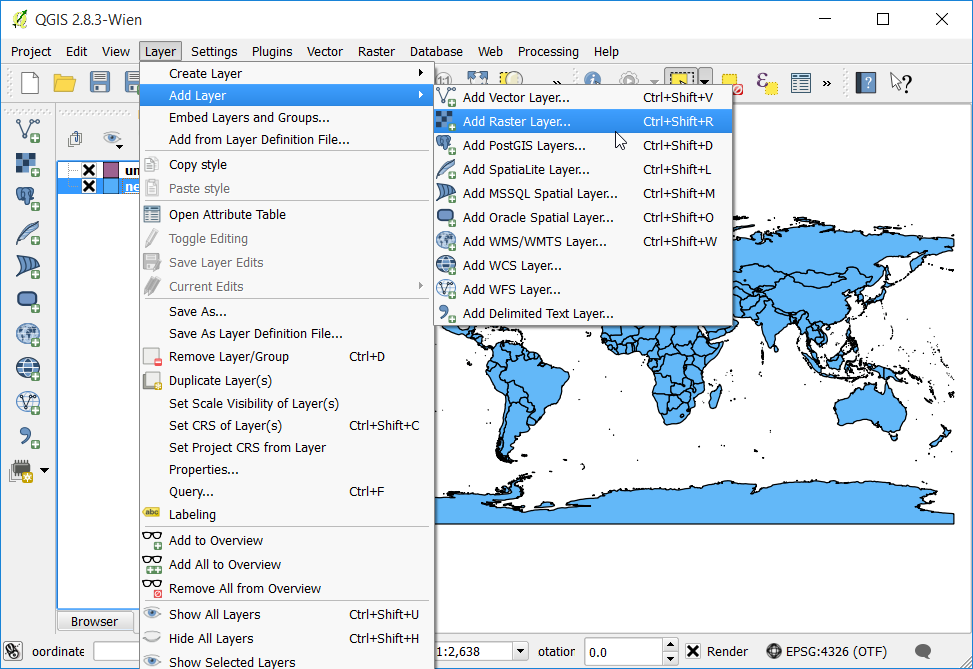Open the layer visibility eye filter
The height and width of the screenshot is (669, 973).
click(112, 138)
